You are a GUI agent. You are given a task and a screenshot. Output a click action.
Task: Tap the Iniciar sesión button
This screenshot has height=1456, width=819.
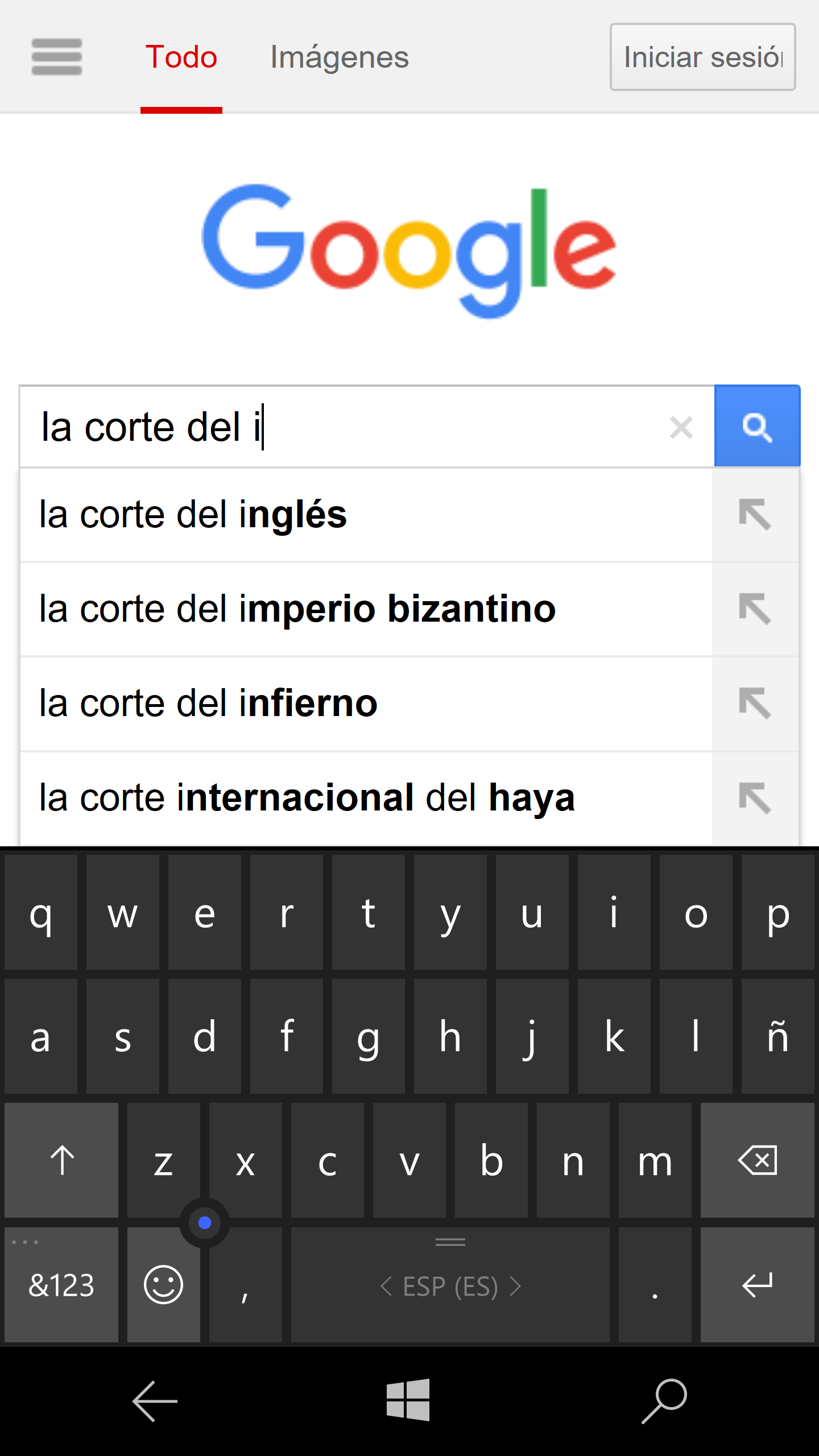pos(702,57)
